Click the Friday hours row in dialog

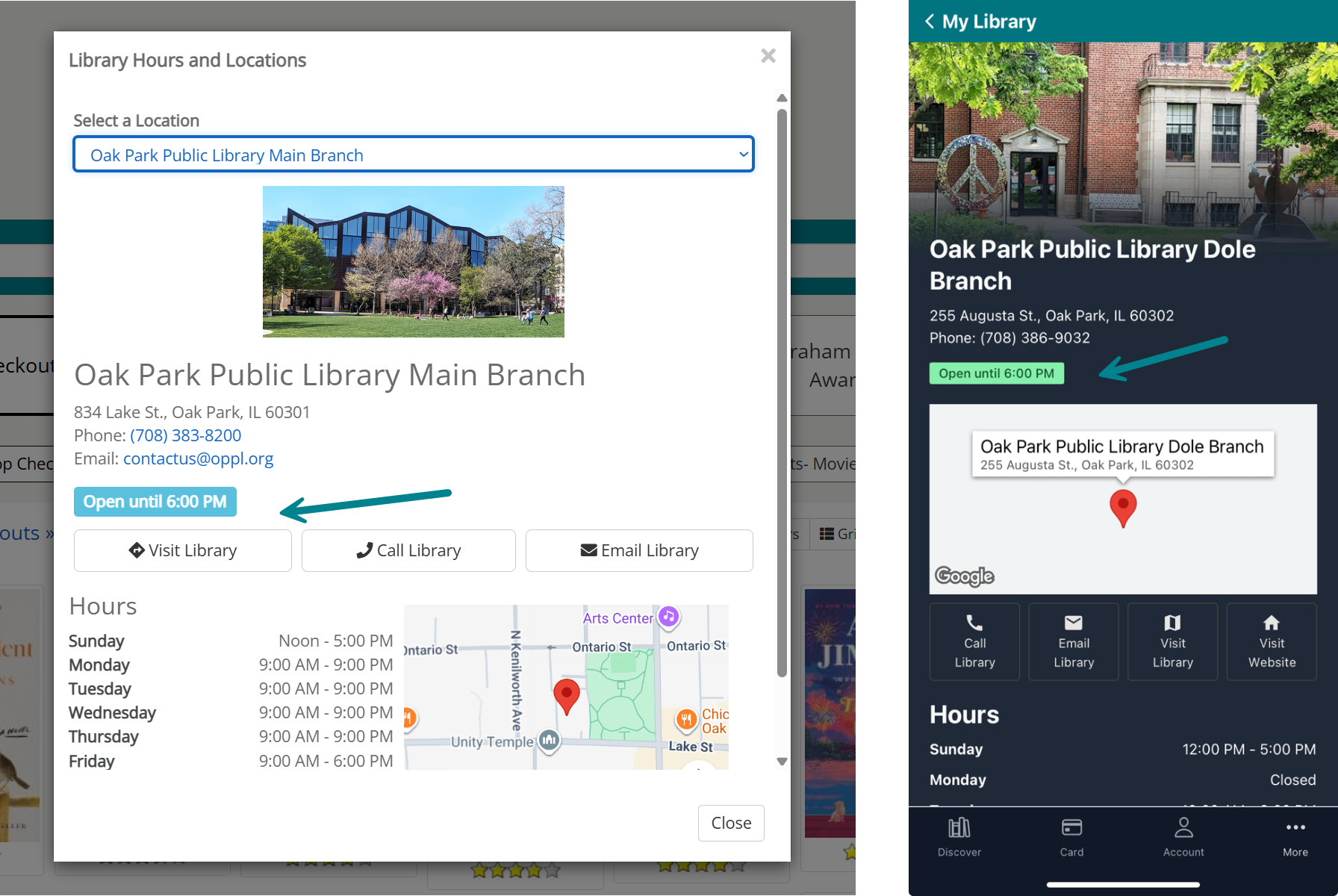coord(231,761)
